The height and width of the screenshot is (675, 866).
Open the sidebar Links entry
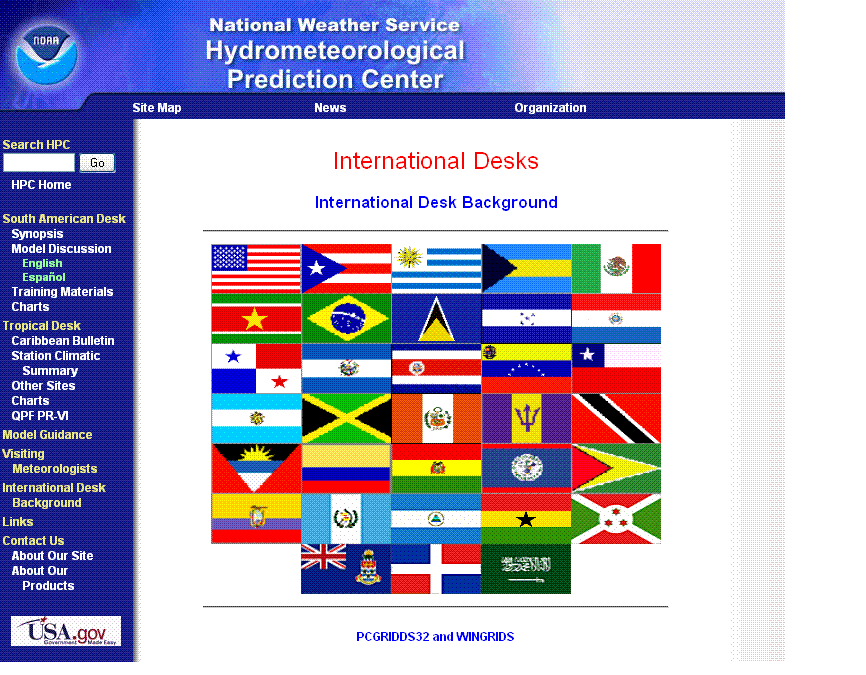18,522
